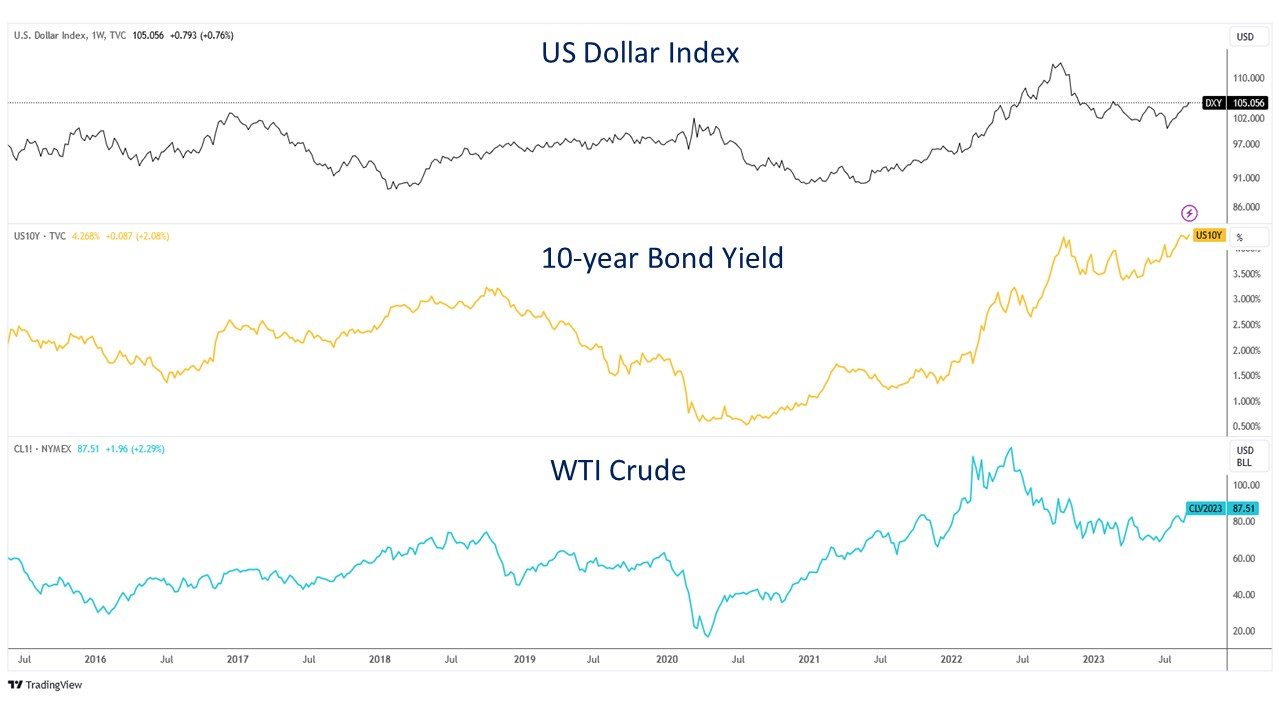Click the 105.056 last price label
This screenshot has width=1280, height=720.
pos(1249,103)
